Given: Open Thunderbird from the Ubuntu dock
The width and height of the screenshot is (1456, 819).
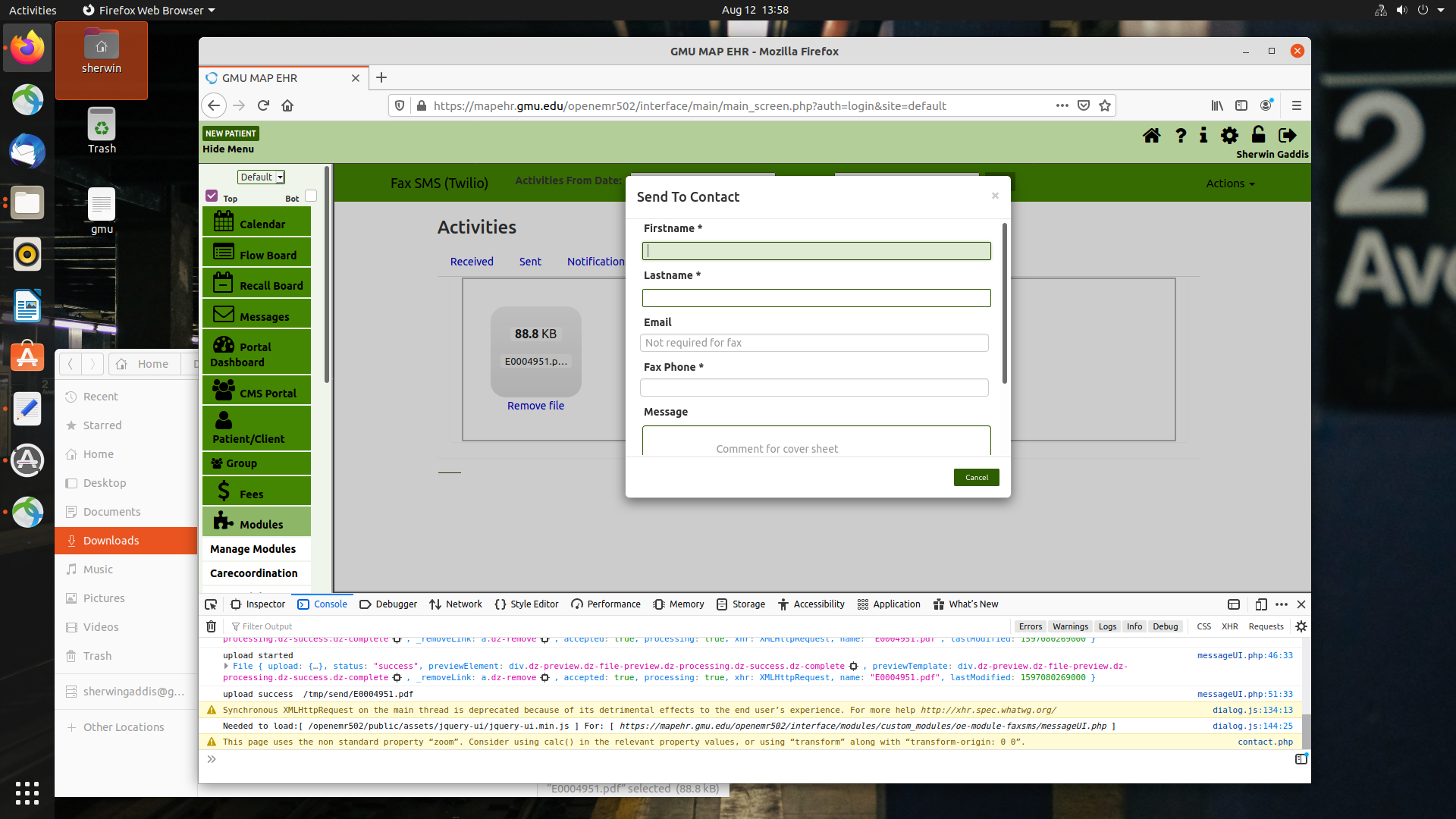Looking at the screenshot, I should (x=27, y=151).
